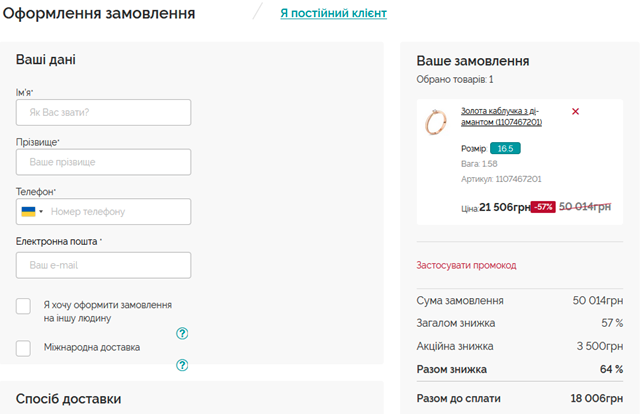The height and width of the screenshot is (414, 643).
Task: Focus the Прізвище surname field
Action: pos(103,162)
